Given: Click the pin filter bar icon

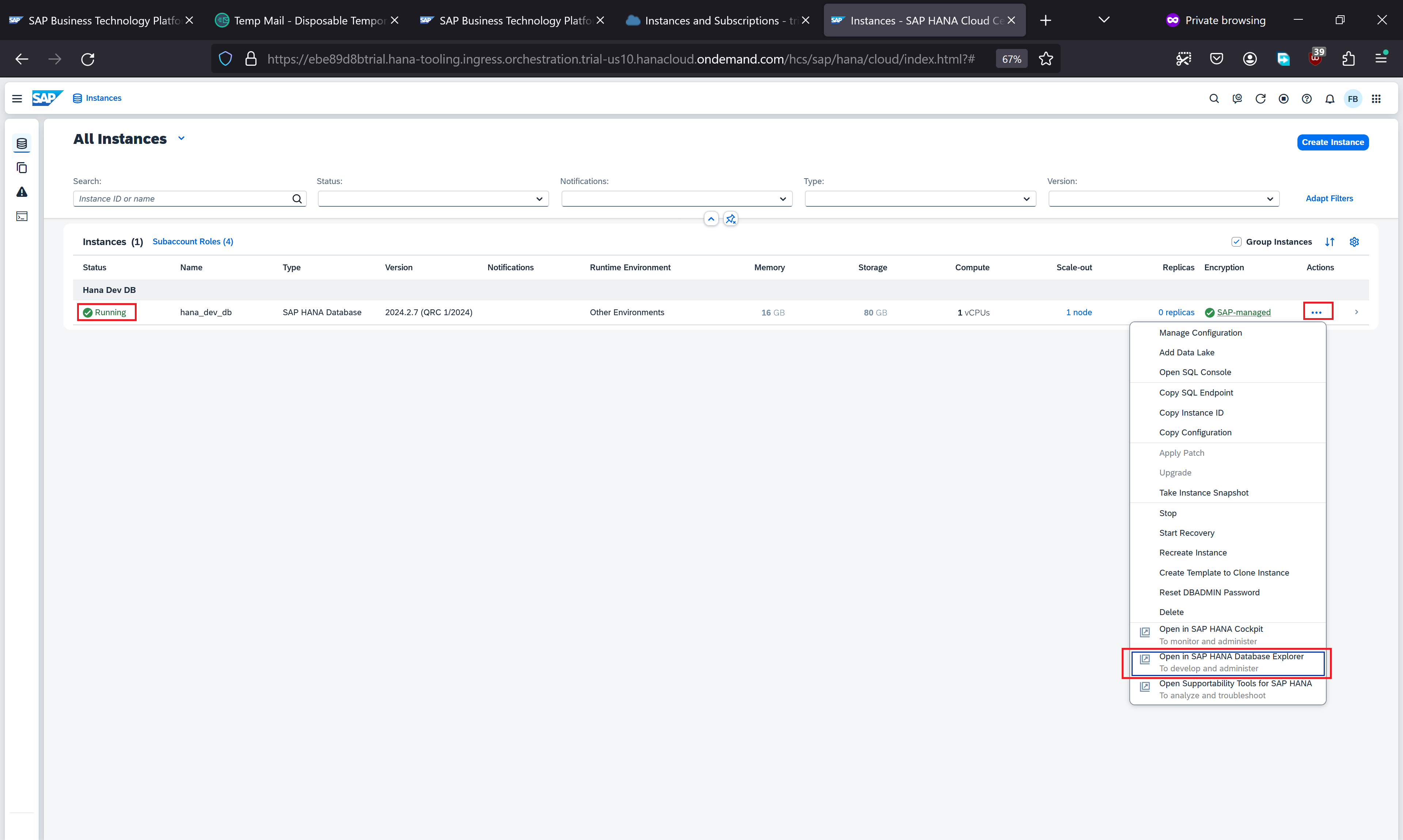Looking at the screenshot, I should click(x=730, y=218).
